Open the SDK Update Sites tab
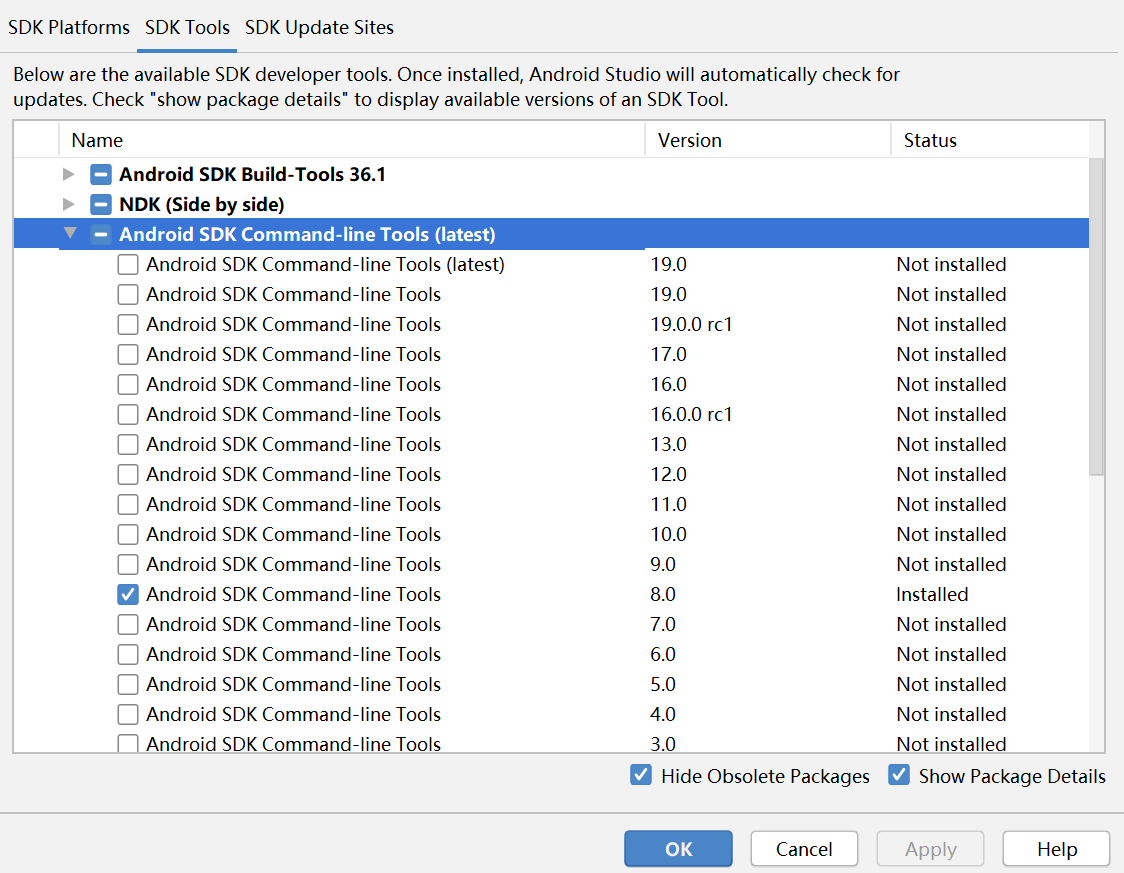 click(x=319, y=28)
